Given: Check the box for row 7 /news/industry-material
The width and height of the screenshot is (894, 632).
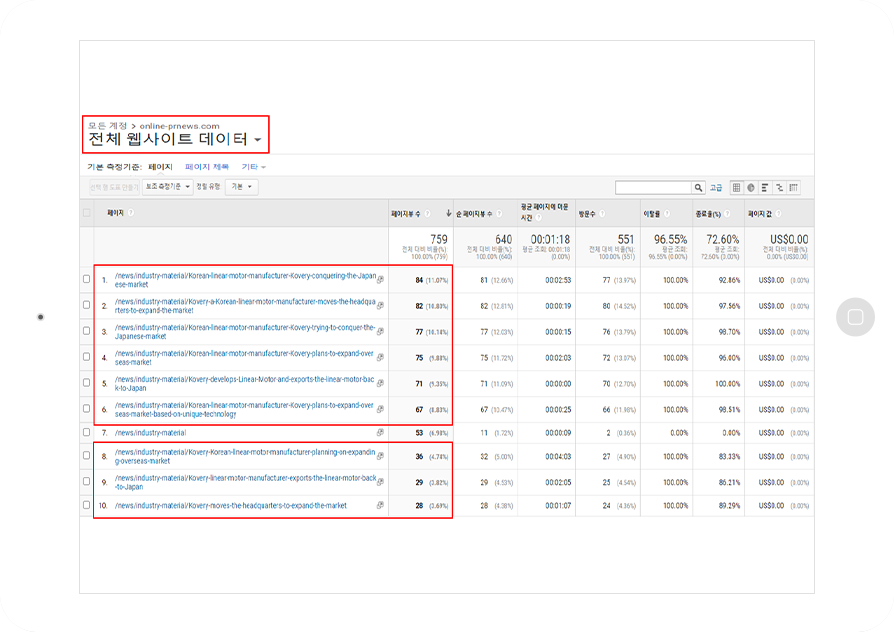Looking at the screenshot, I should [87, 432].
